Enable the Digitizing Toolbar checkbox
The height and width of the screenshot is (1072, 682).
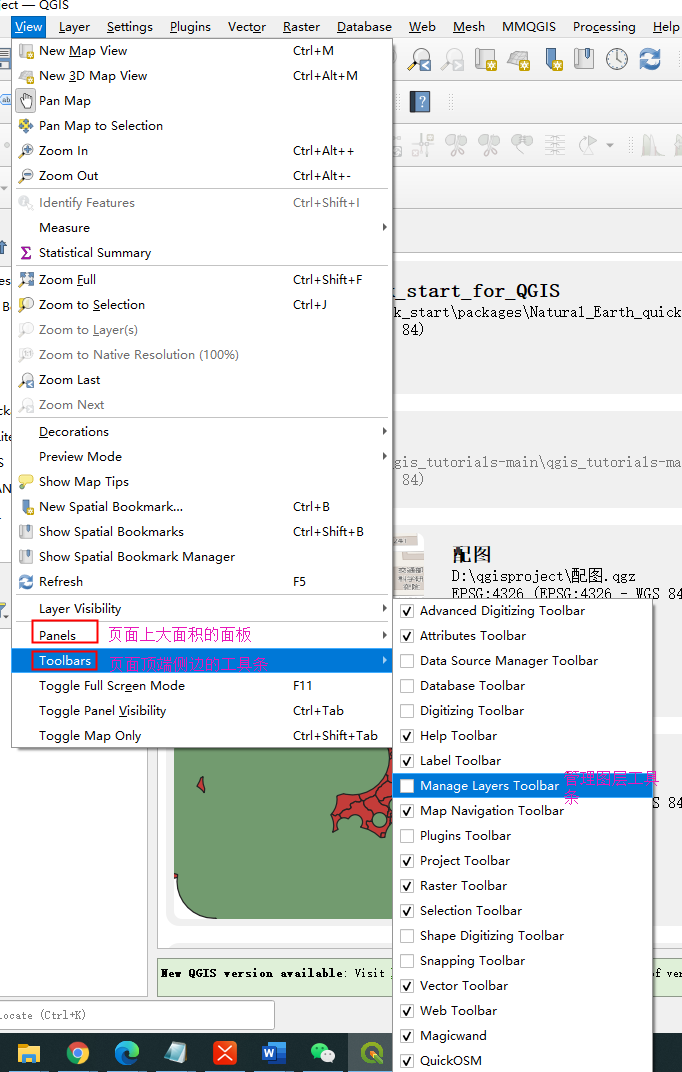point(407,711)
